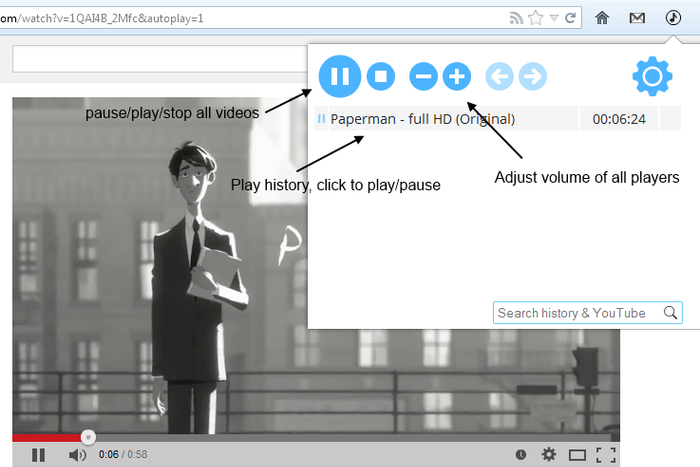Screen dimensions: 700x467
Task: Pause the YouTube video player
Action: (38, 455)
